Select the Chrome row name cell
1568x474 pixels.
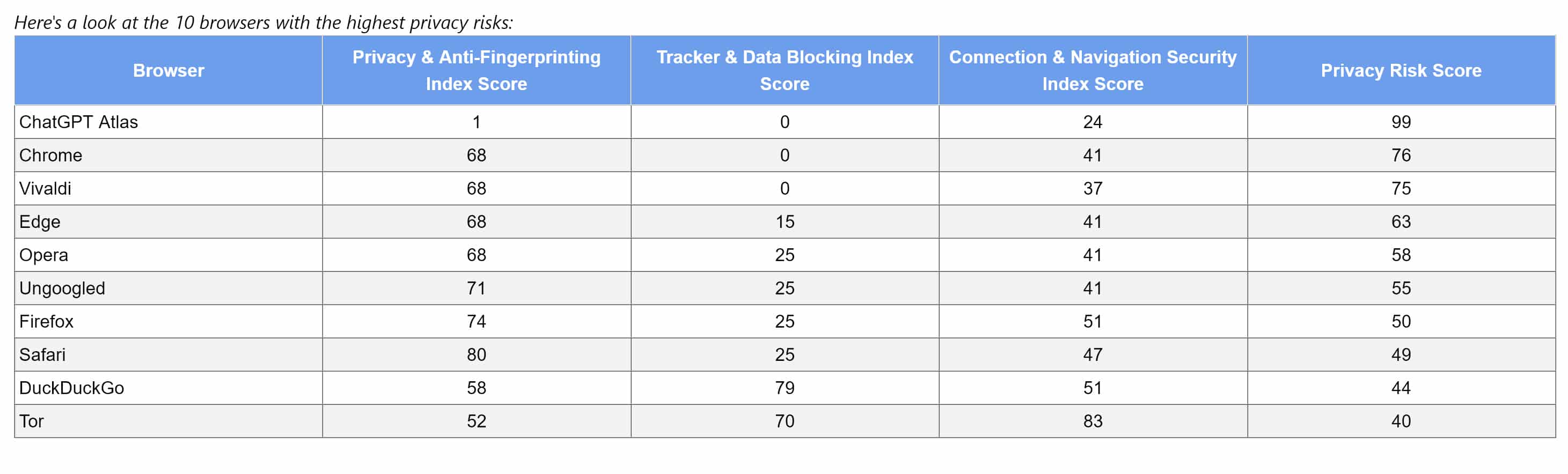[50, 155]
